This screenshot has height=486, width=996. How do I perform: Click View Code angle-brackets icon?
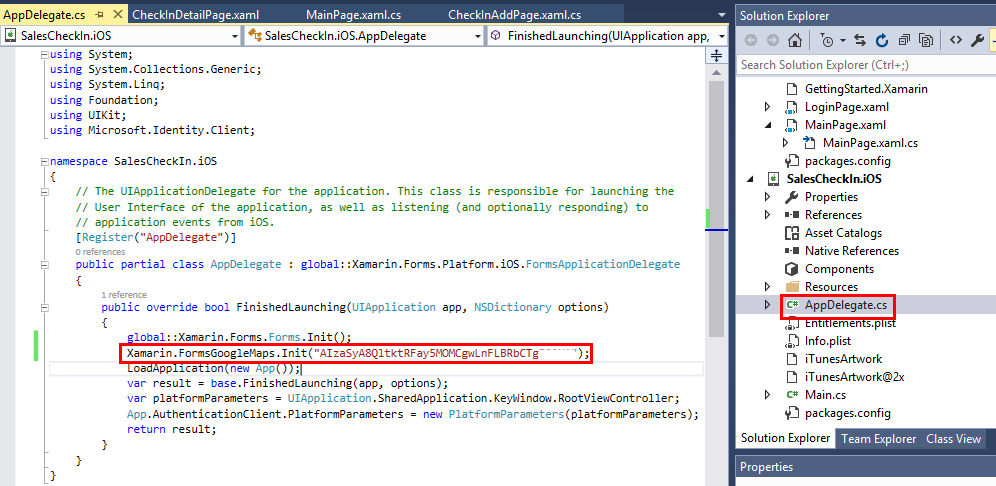click(x=955, y=41)
